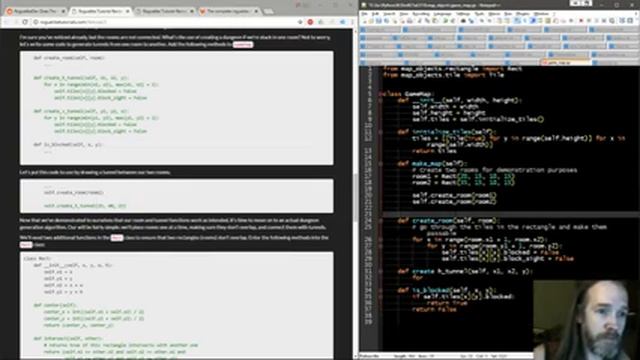The height and width of the screenshot is (360, 640).
Task: Collapse the class GameMap fold marker
Action: (380, 93)
